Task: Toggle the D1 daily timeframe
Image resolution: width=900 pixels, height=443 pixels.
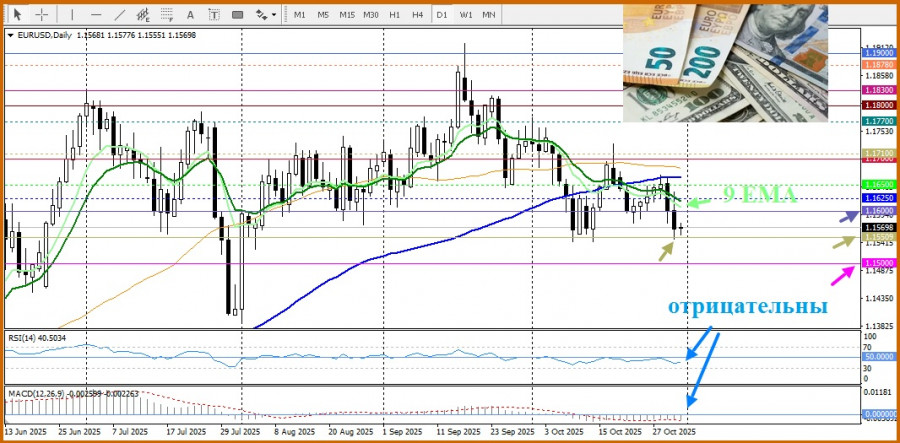Action: click(x=441, y=14)
